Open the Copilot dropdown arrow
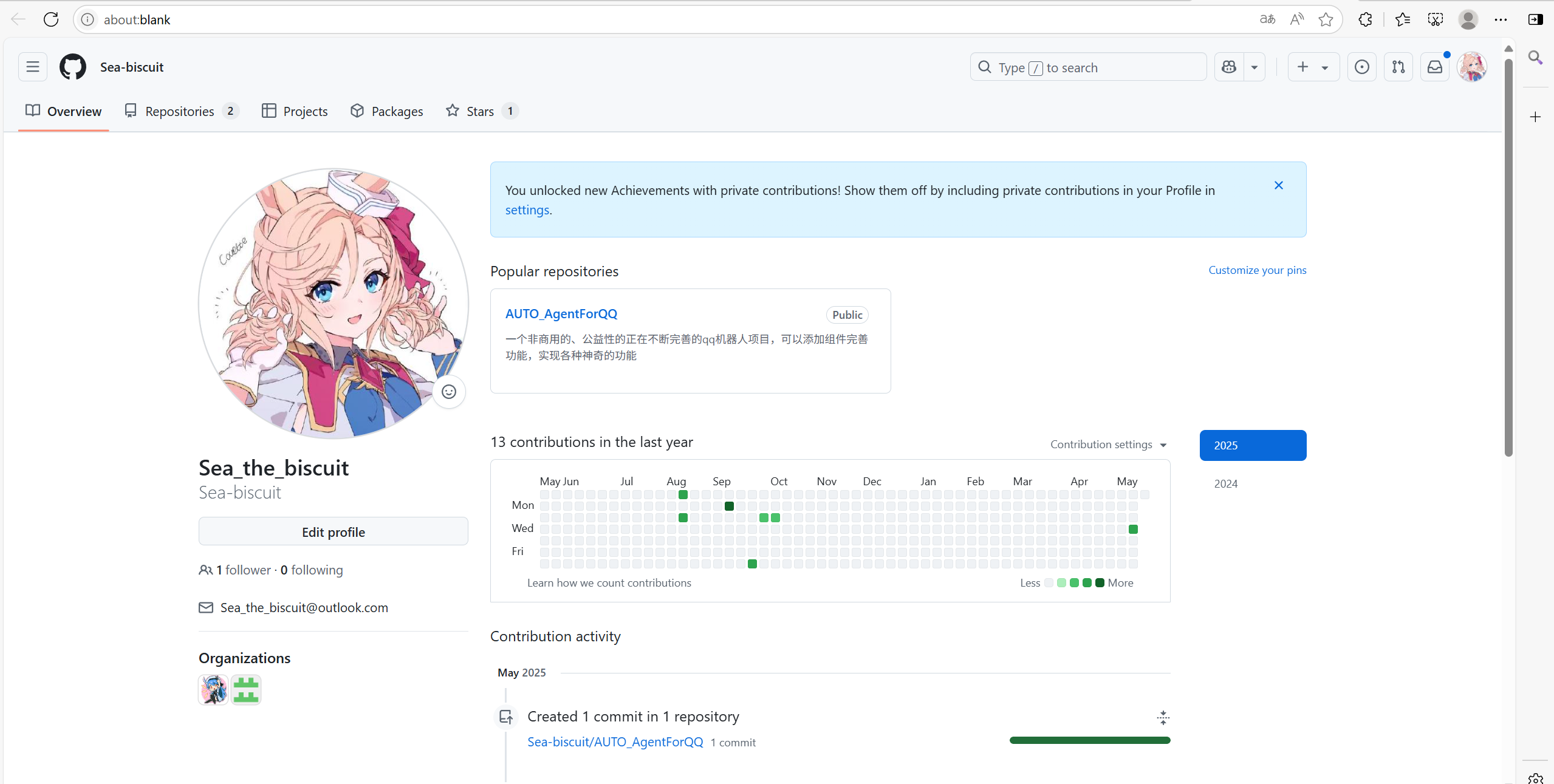 click(x=1254, y=67)
